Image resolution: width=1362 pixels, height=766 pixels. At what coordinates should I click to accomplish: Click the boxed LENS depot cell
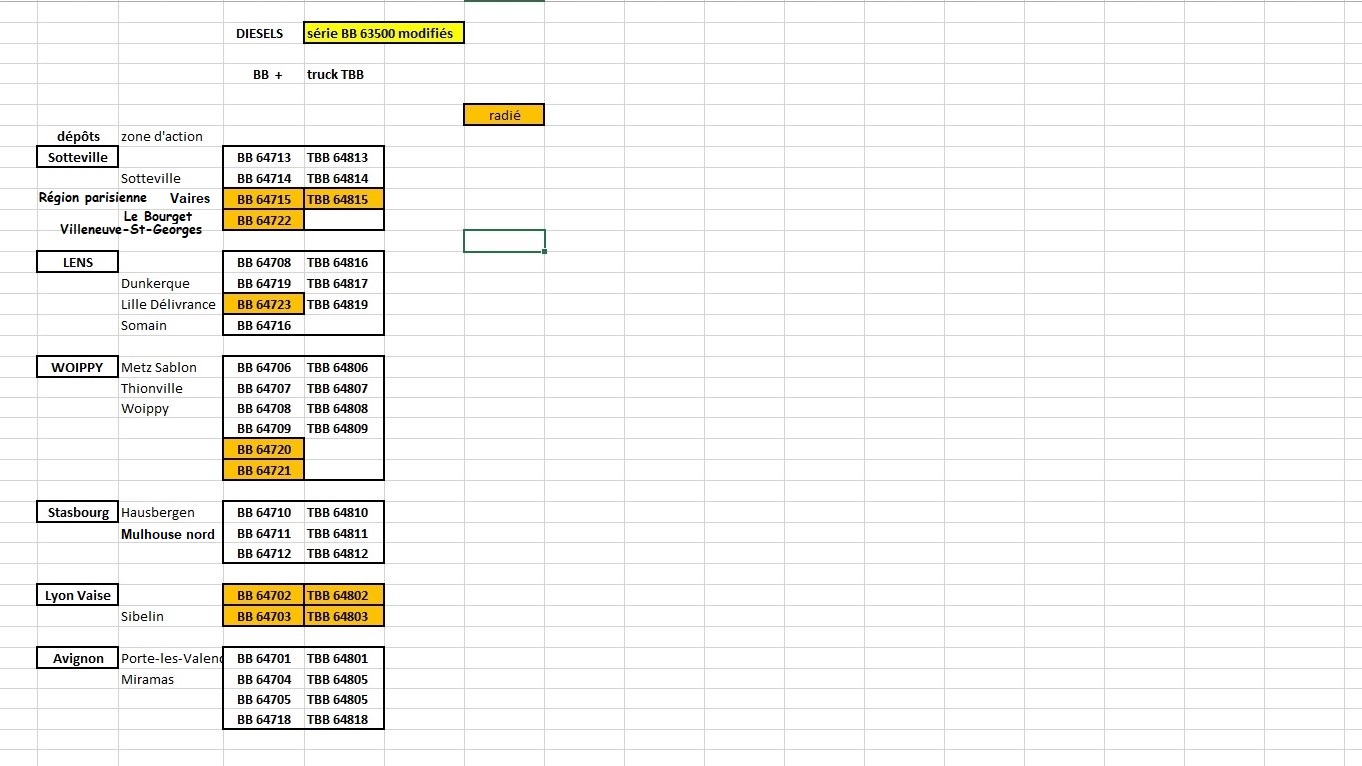[78, 262]
